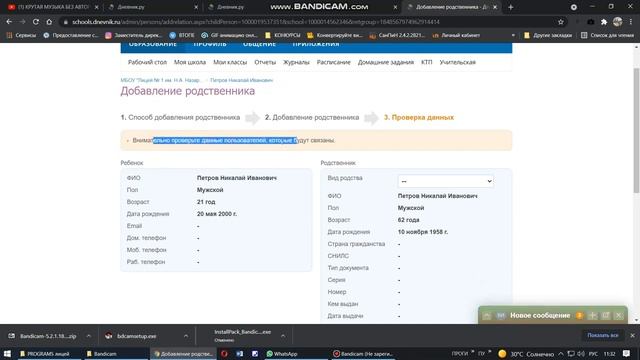Click step 3 Проверка данных

pyautogui.click(x=419, y=118)
